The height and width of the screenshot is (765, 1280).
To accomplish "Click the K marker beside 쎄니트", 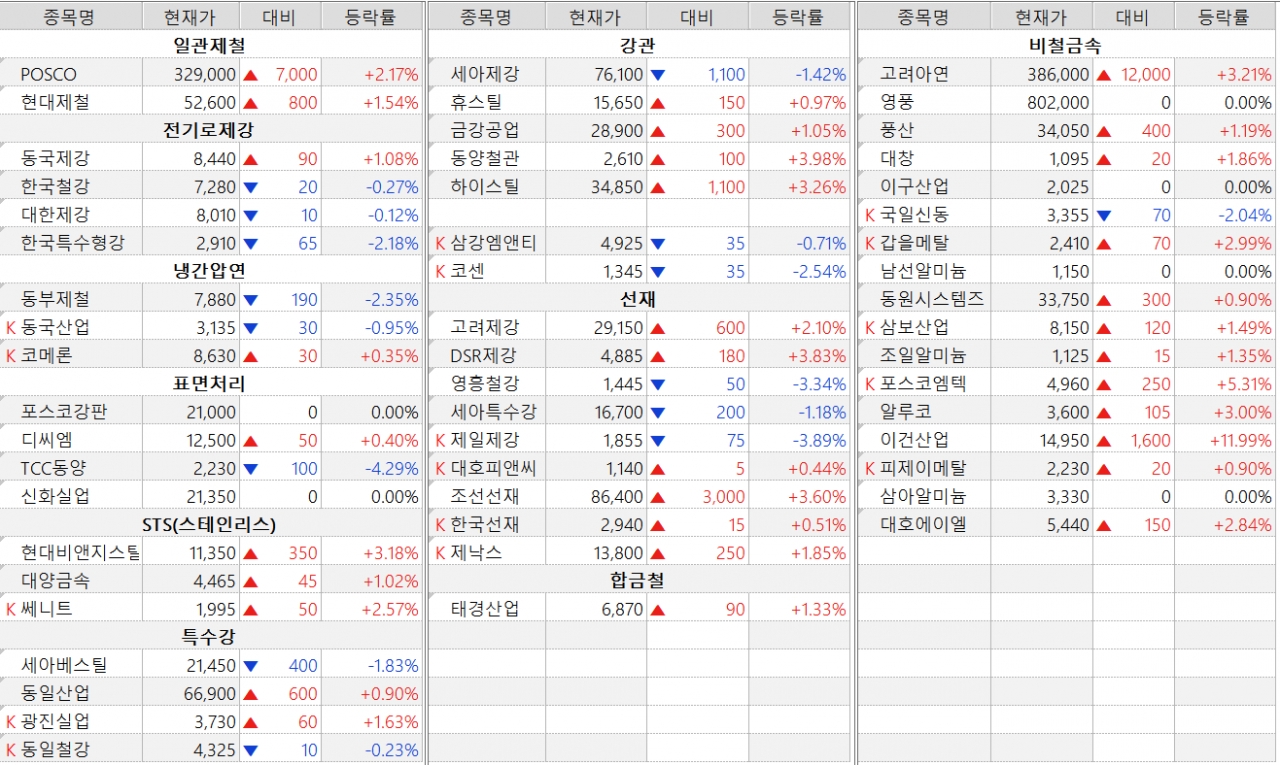I will point(11,609).
